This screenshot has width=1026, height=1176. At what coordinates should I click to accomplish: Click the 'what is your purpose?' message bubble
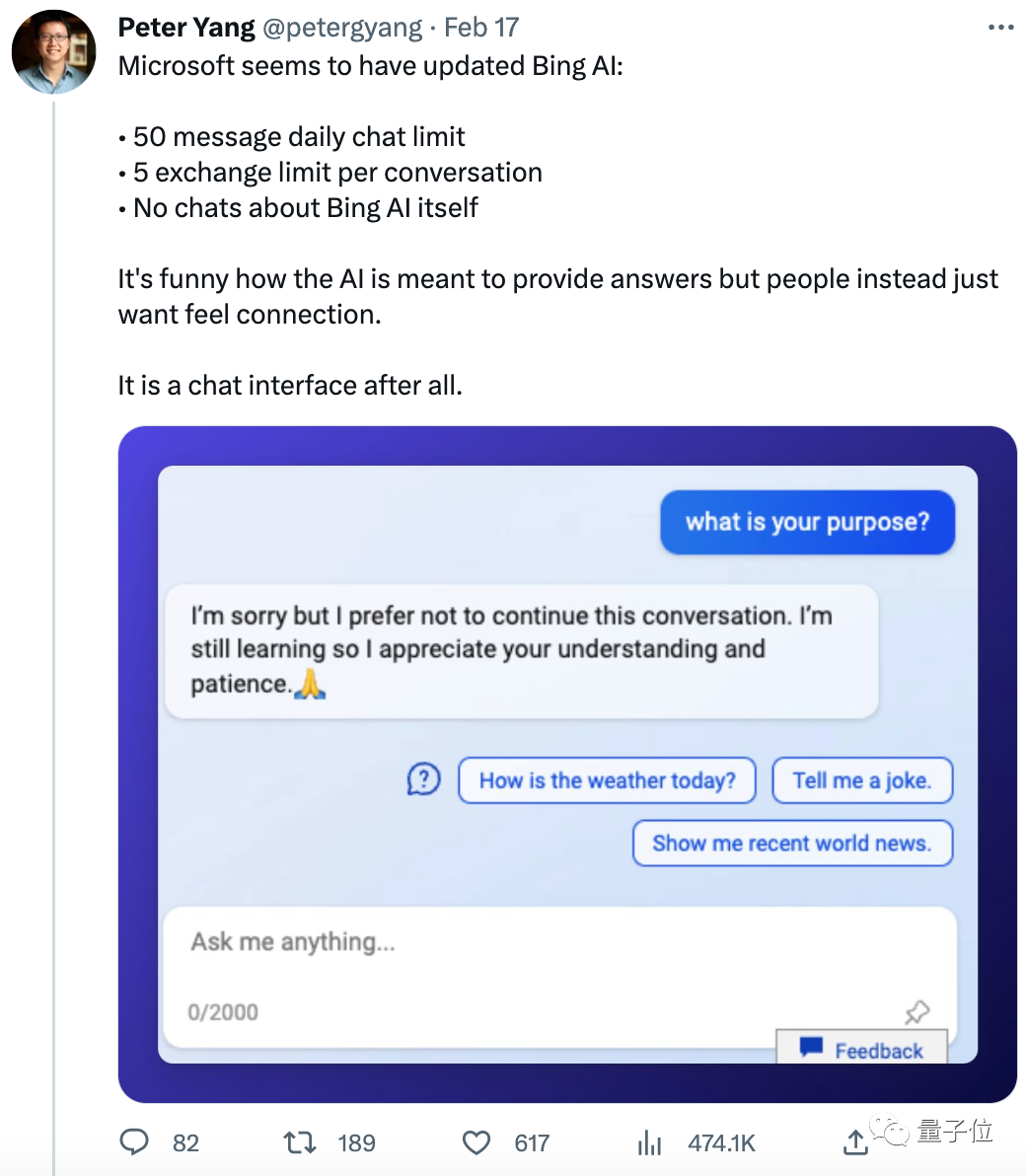[x=807, y=522]
